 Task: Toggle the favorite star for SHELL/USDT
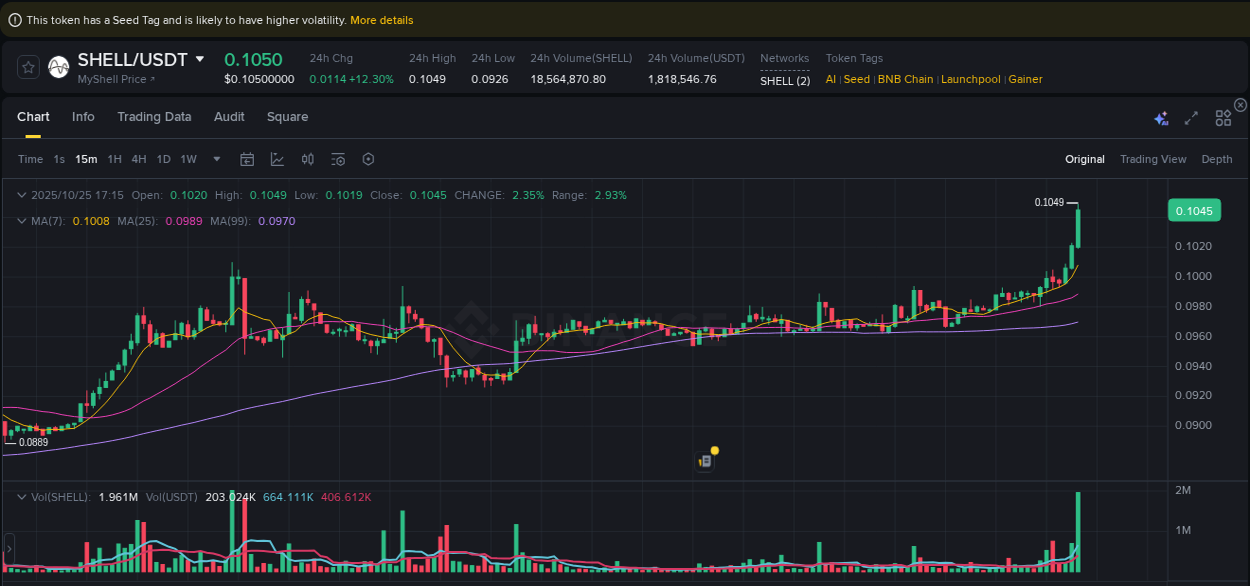(x=28, y=67)
